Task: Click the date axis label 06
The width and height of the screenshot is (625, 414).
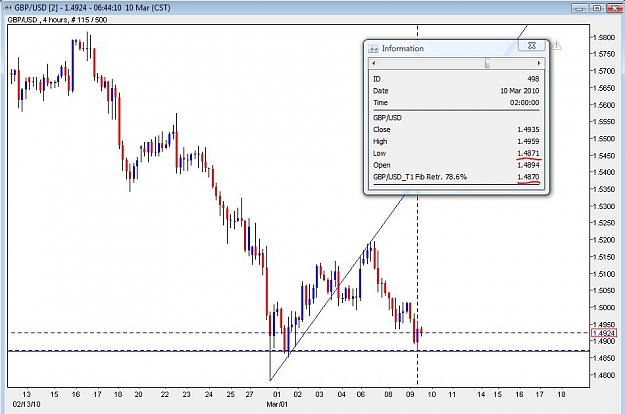Action: (360, 394)
